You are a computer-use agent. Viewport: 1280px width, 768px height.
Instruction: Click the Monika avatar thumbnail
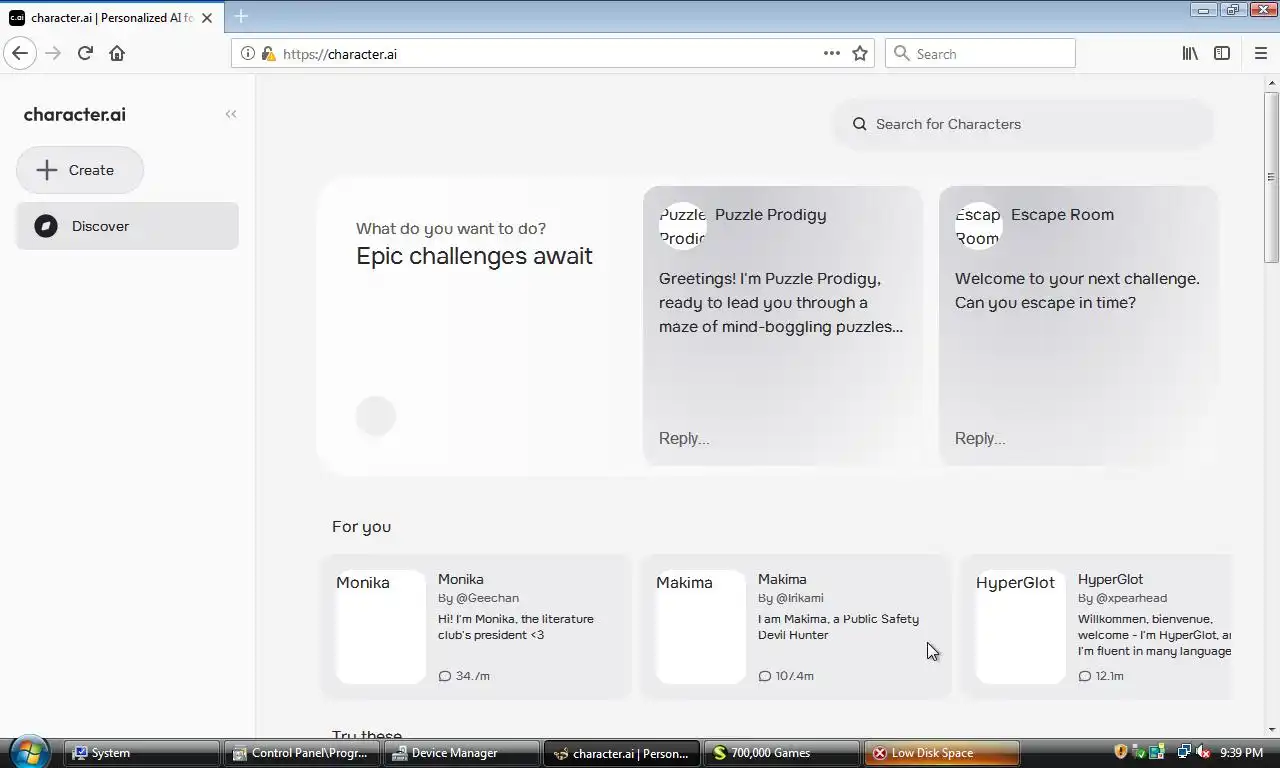pyautogui.click(x=381, y=627)
